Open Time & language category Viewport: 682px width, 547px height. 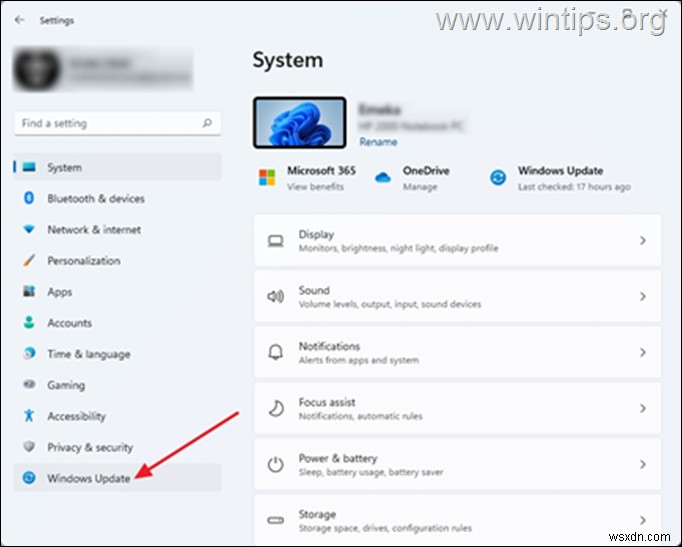pos(89,354)
